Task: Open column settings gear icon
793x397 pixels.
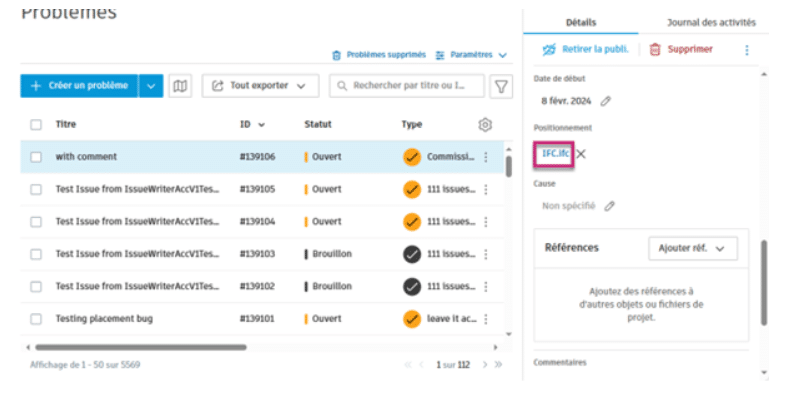Action: click(484, 124)
